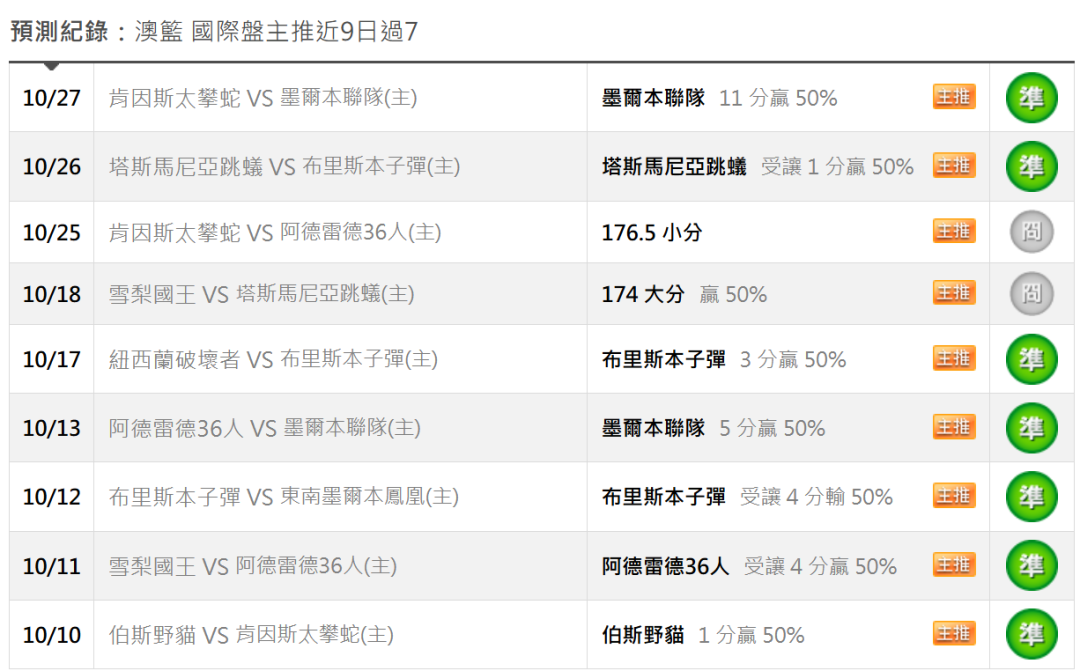Image resolution: width=1080 pixels, height=671 pixels.
Task: Click the dark triangle marker under the heading
Action: [51, 66]
